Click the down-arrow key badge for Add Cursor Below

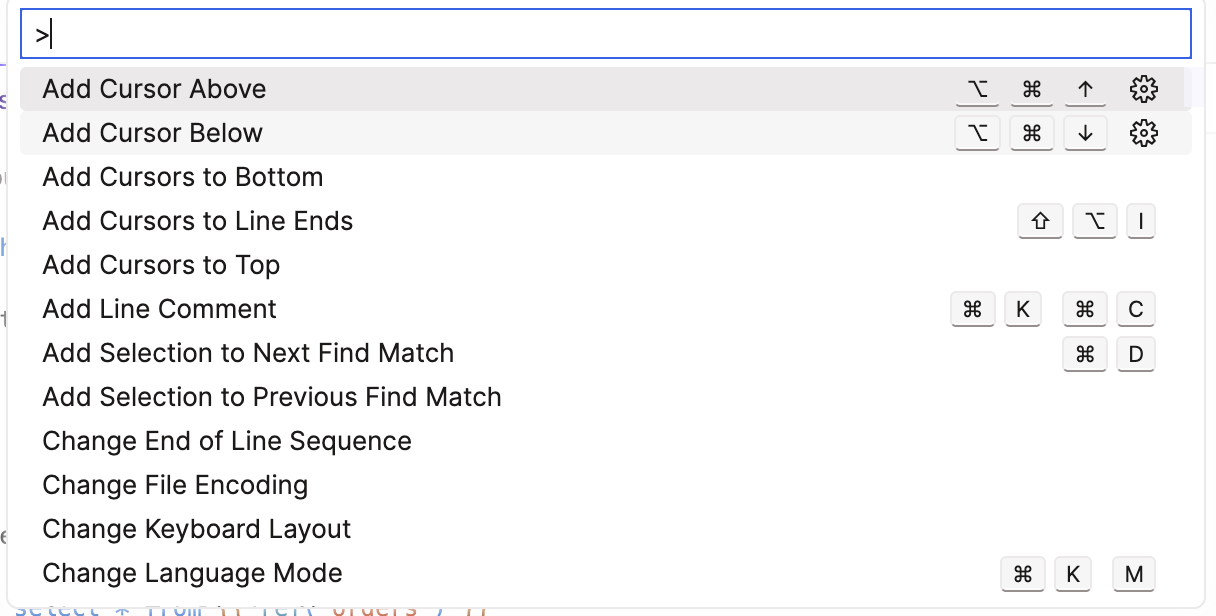pos(1085,132)
